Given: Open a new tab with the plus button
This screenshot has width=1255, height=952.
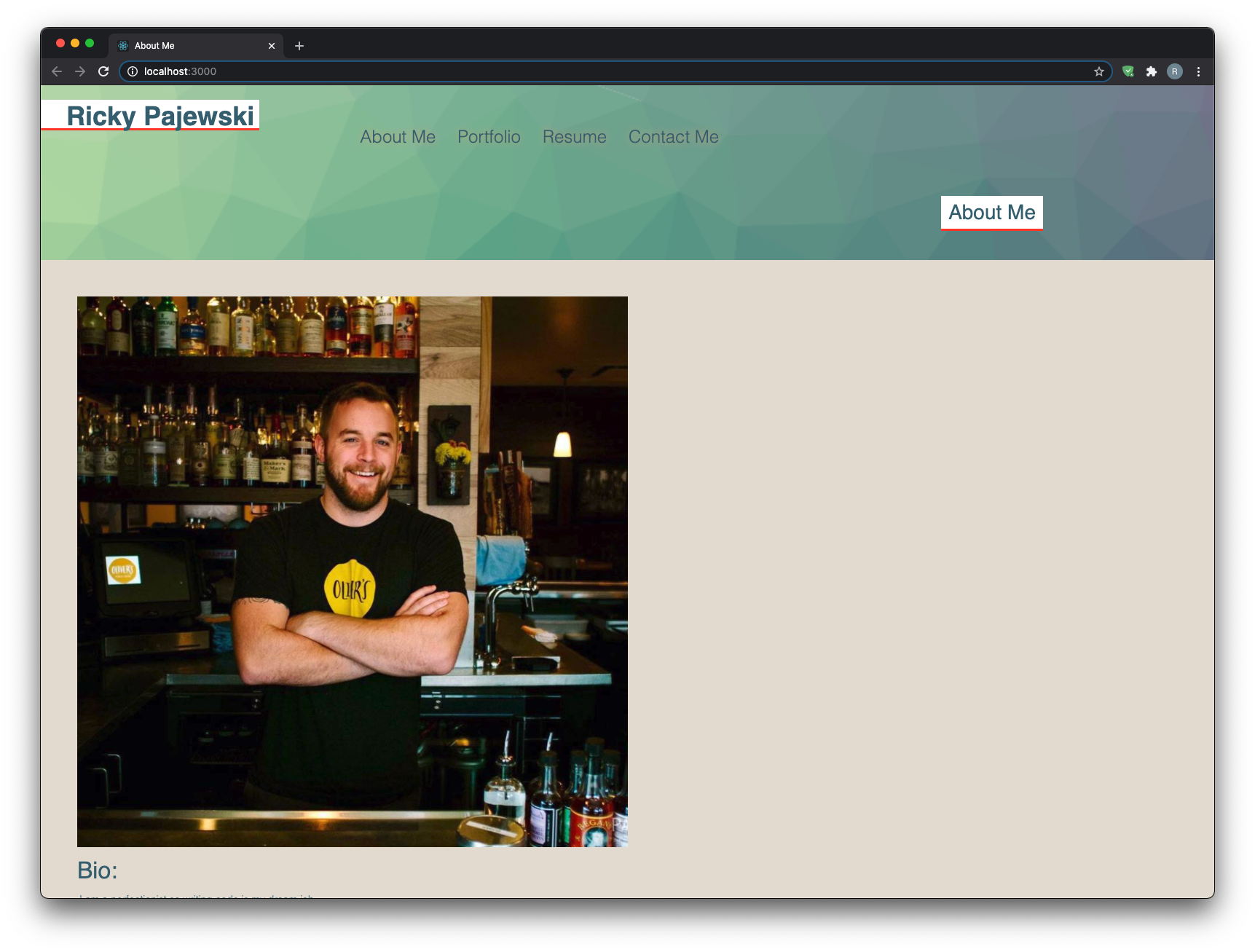Looking at the screenshot, I should (x=299, y=46).
